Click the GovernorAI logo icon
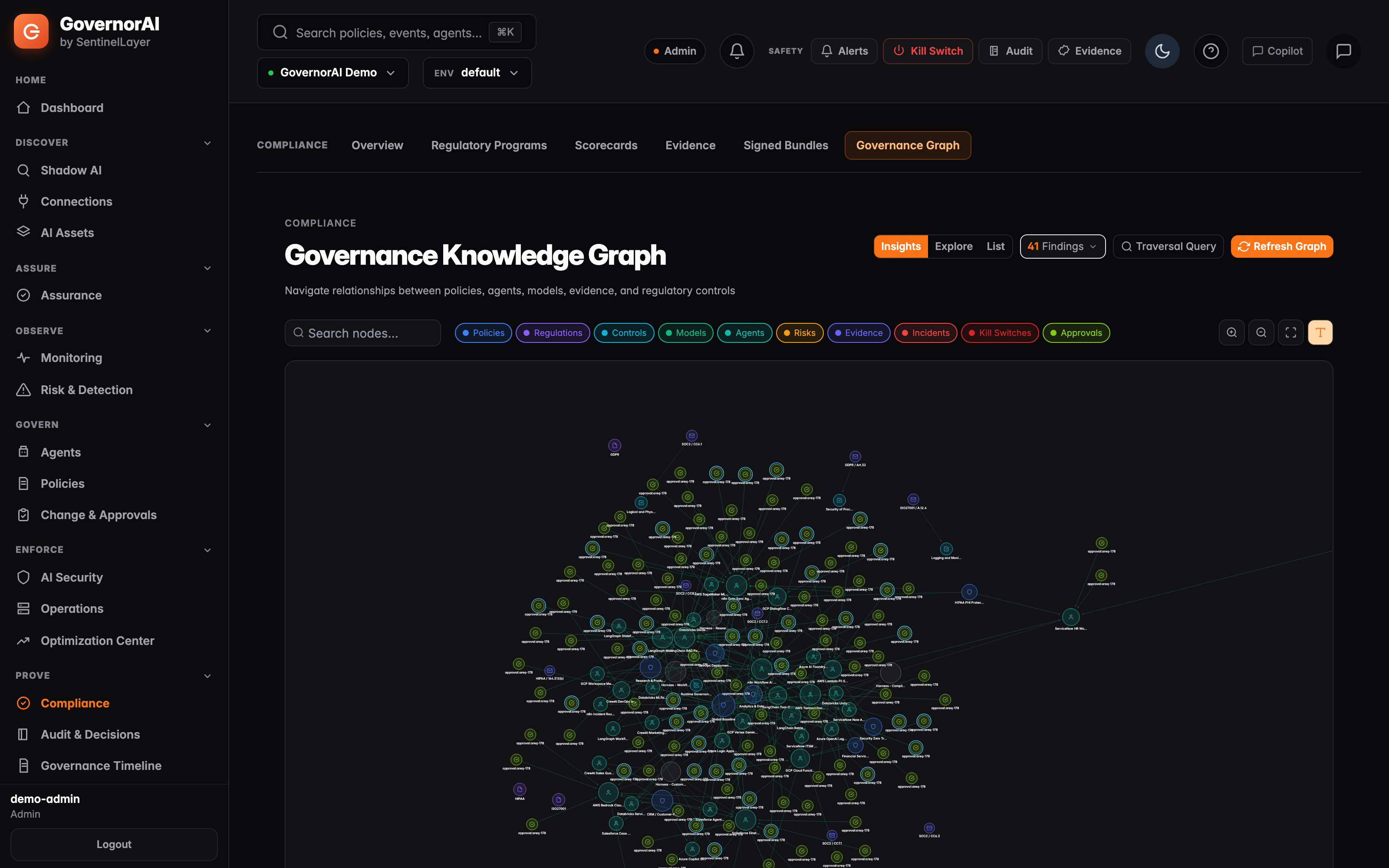This screenshot has width=1389, height=868. pos(31,32)
